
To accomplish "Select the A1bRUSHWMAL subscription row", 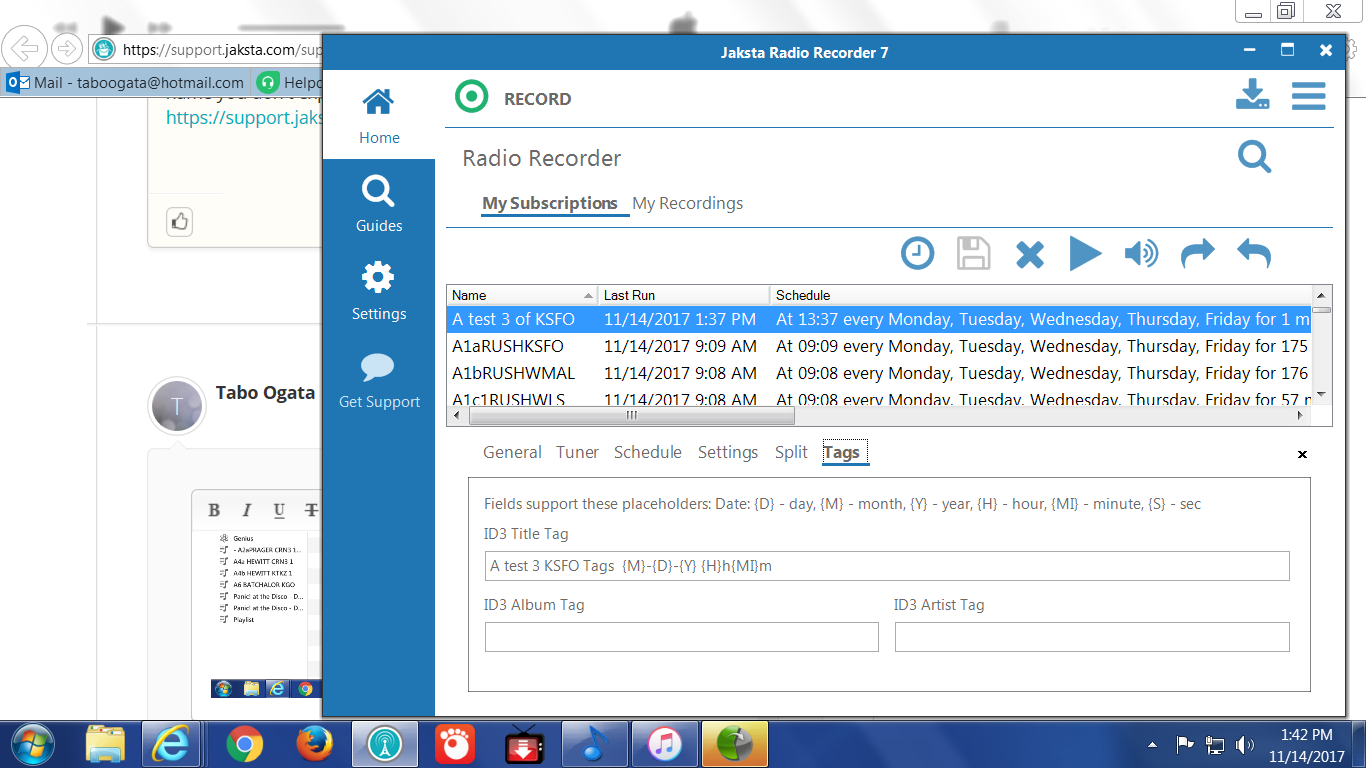I will pos(879,373).
